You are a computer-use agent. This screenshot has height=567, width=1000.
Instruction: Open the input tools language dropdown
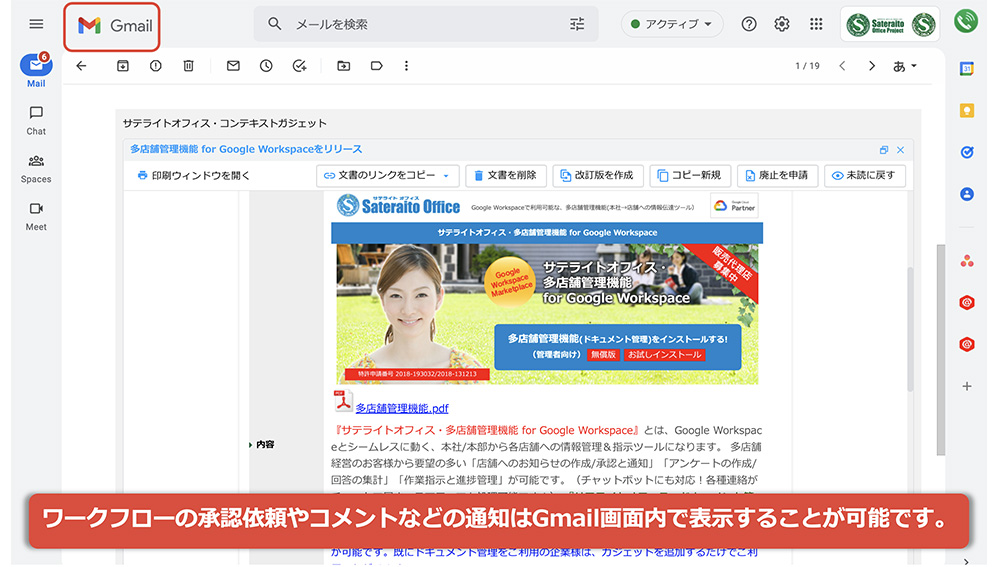[905, 66]
